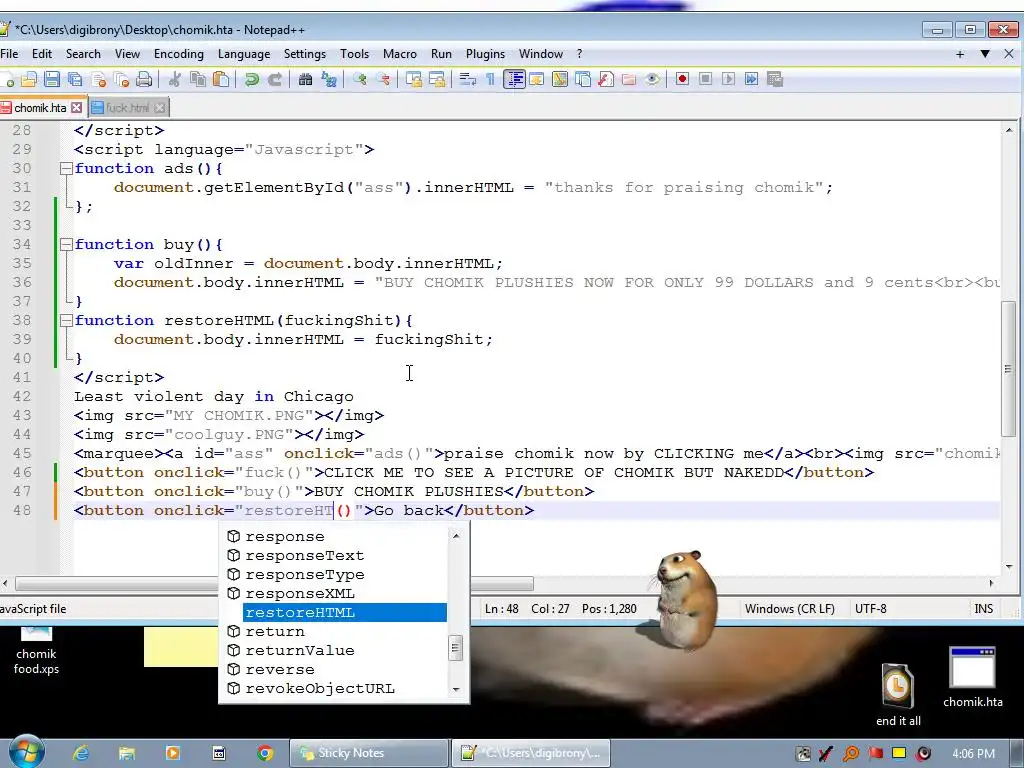
Task: Click the Replace toolbar icon
Action: click(x=328, y=80)
